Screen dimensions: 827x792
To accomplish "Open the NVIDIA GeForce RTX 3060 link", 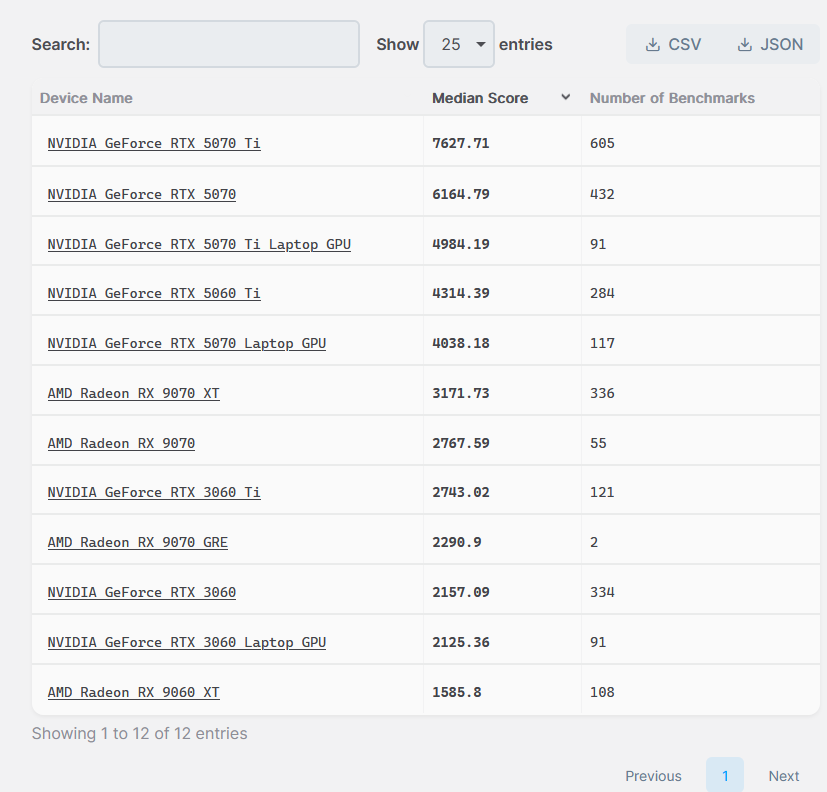I will [x=142, y=592].
